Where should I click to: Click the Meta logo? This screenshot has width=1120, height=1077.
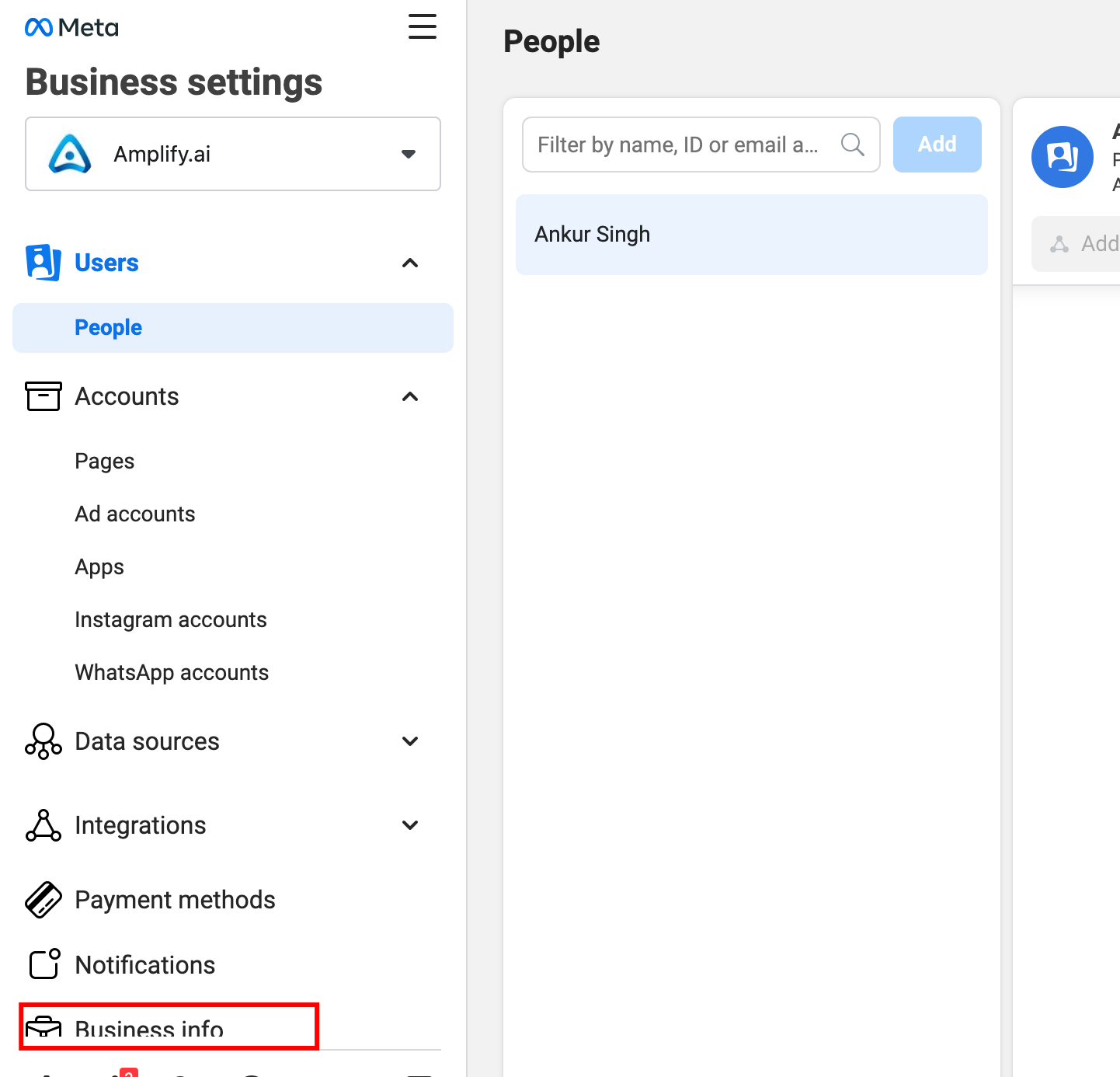click(x=71, y=28)
